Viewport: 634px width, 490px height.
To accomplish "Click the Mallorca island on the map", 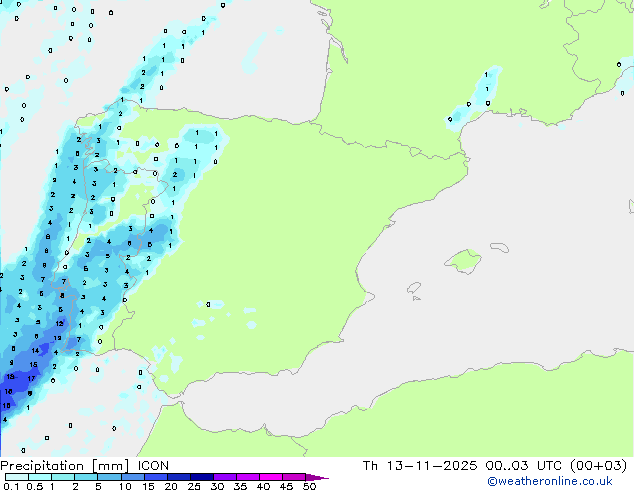I will click(x=463, y=261).
